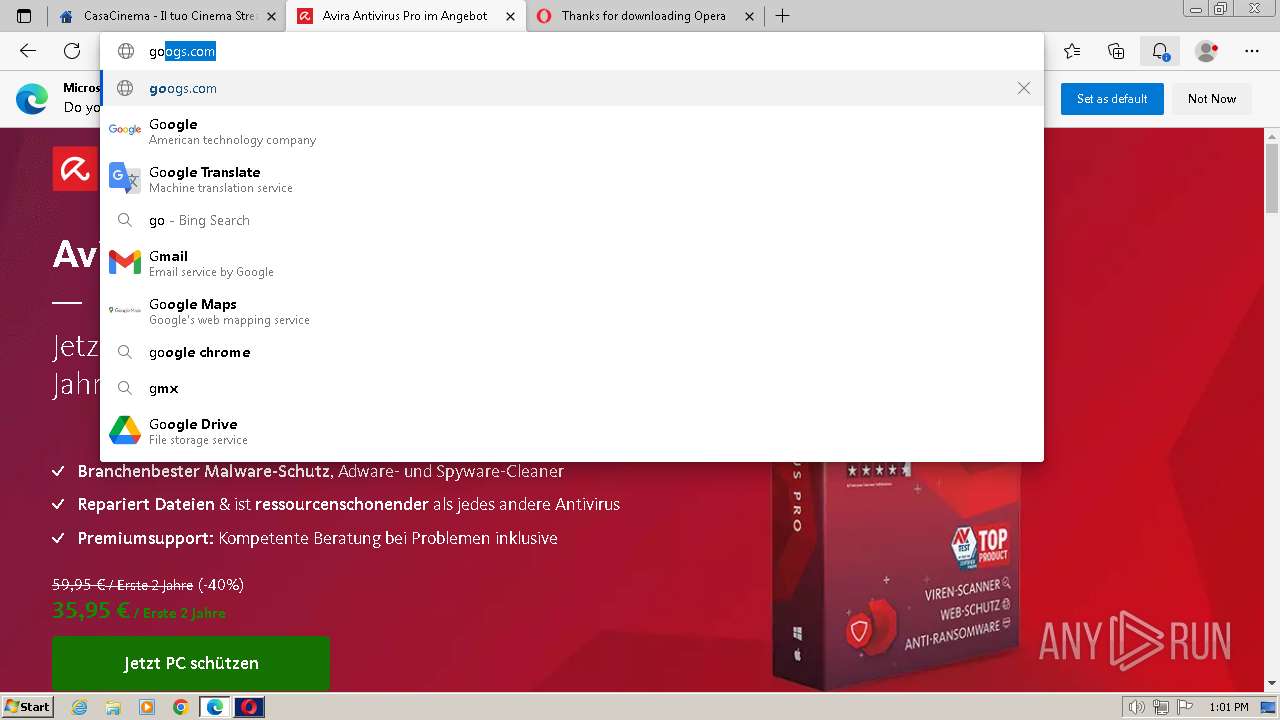Open the notifications bell icon
1280x720 pixels.
point(1160,51)
